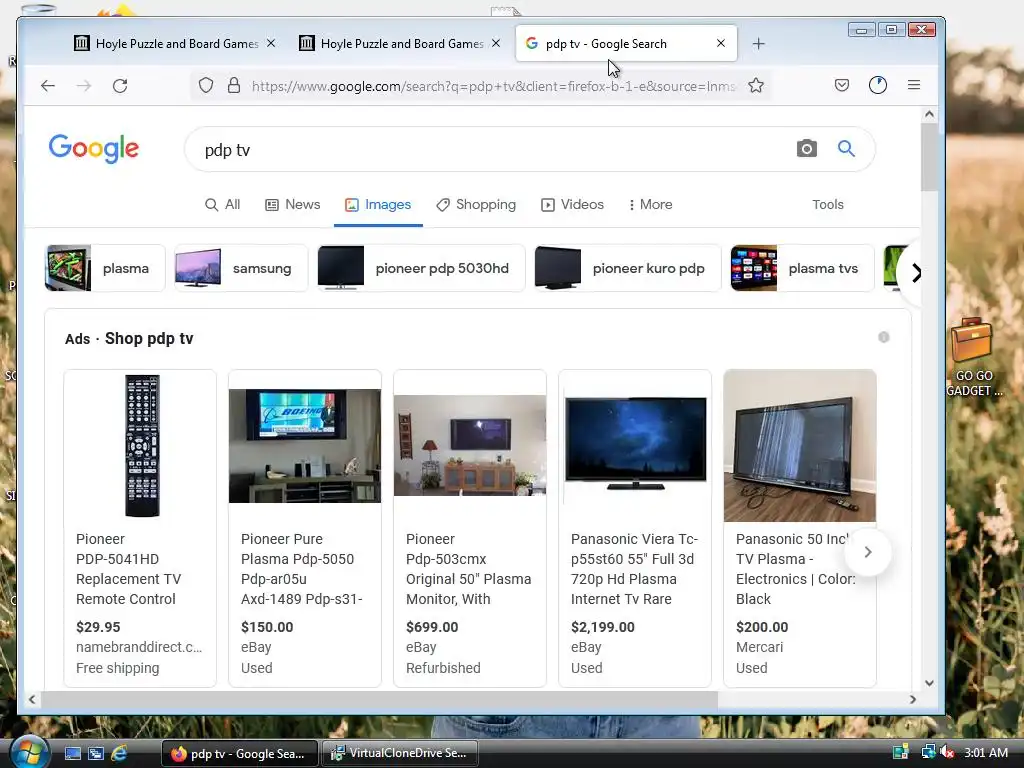This screenshot has height=768, width=1024.
Task: Filter images by plasma chip
Action: tap(104, 268)
